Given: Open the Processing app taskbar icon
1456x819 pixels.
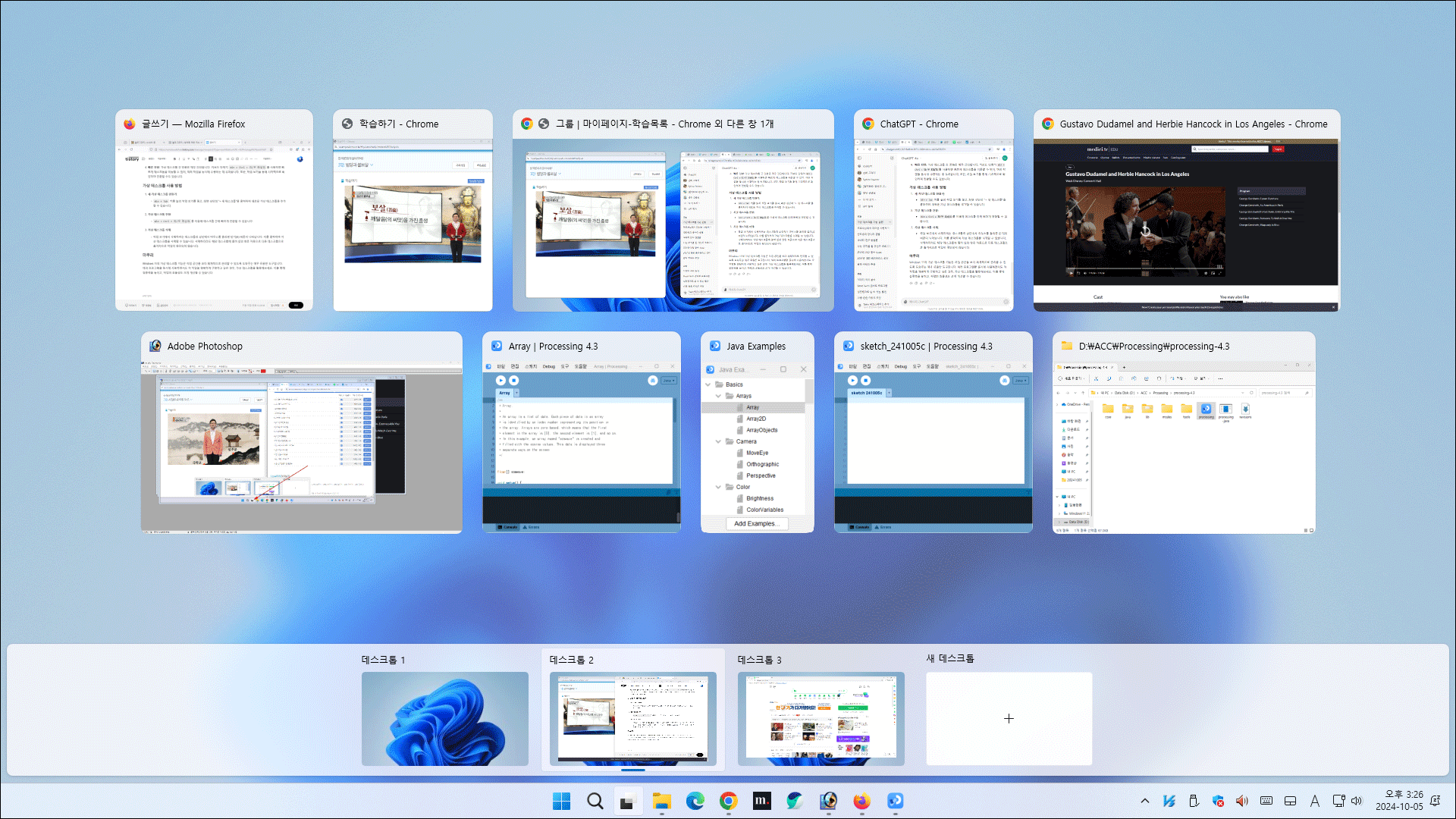Looking at the screenshot, I should (x=895, y=801).
